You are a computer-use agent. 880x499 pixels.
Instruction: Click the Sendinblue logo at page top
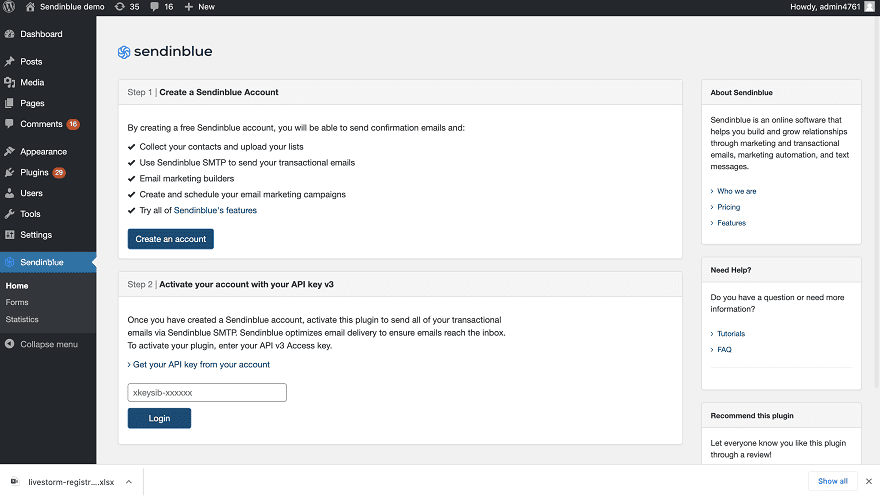coord(165,52)
